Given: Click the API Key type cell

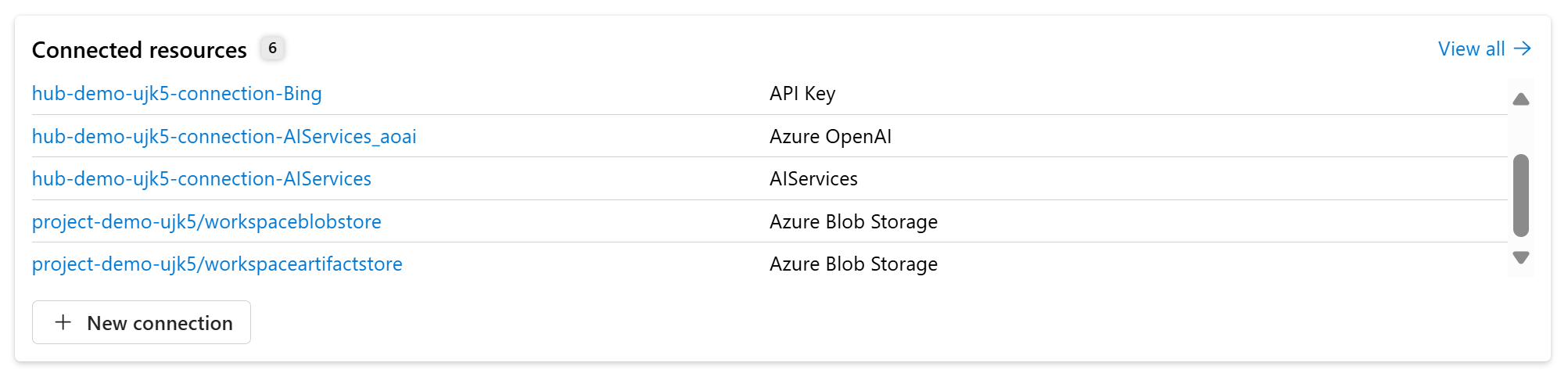Looking at the screenshot, I should tap(802, 94).
